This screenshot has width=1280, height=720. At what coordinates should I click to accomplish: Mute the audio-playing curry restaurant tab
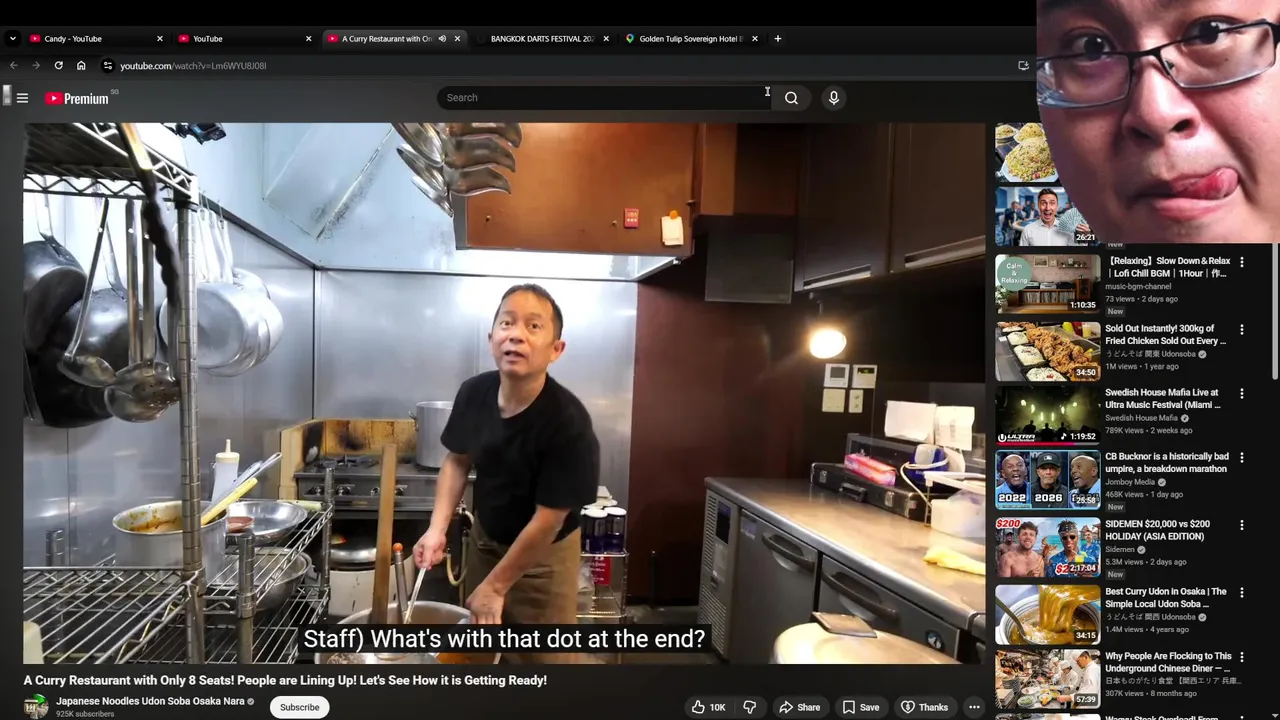442,39
